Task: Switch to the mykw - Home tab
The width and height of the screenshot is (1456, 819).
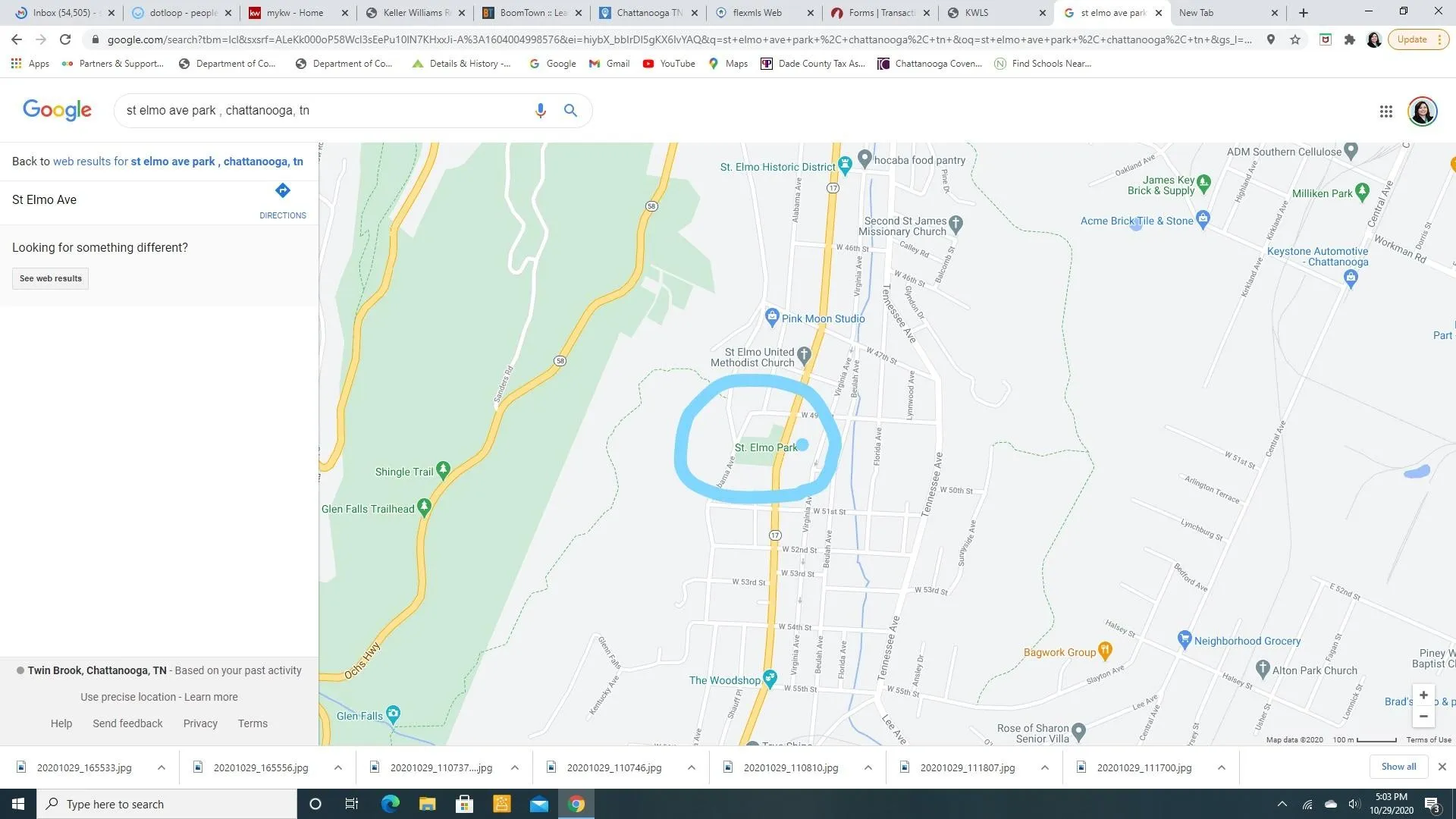Action: pos(297,13)
